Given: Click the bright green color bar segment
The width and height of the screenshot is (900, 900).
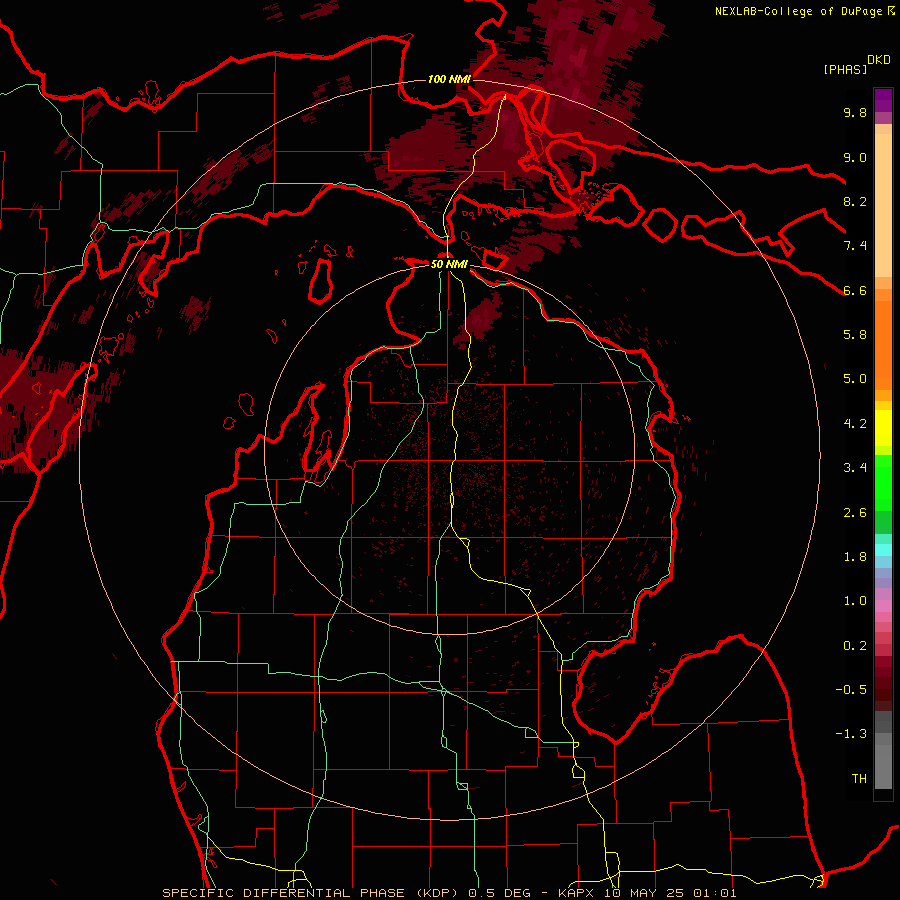Looking at the screenshot, I should coord(883,482).
